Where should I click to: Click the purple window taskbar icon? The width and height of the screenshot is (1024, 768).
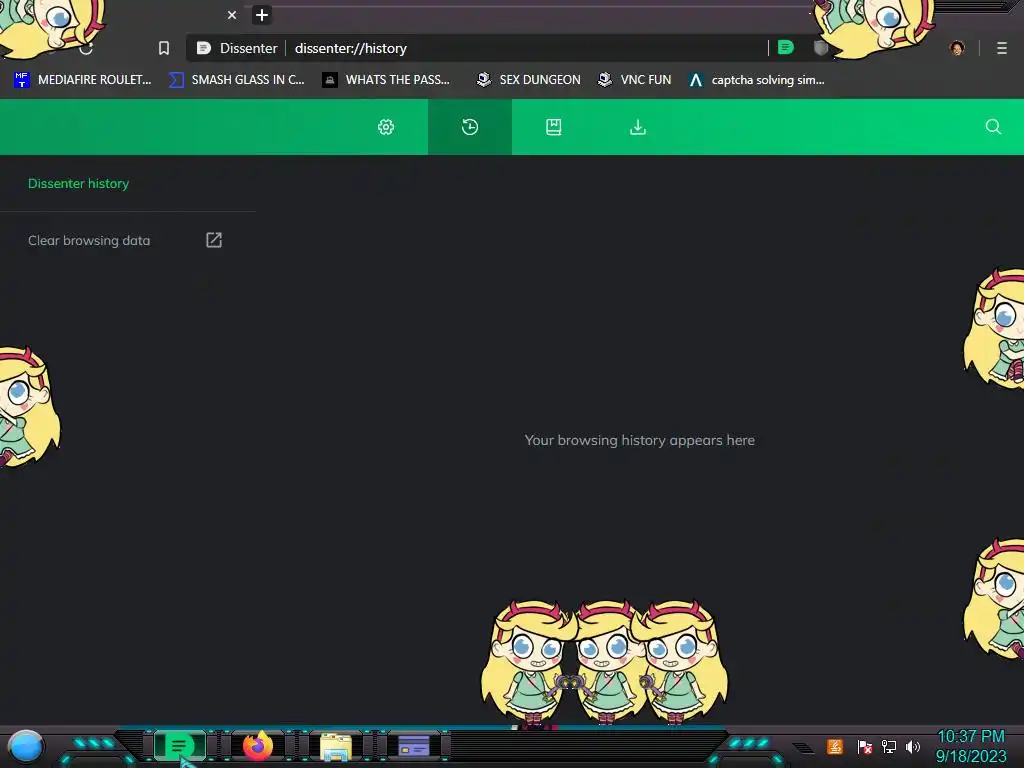pos(413,745)
